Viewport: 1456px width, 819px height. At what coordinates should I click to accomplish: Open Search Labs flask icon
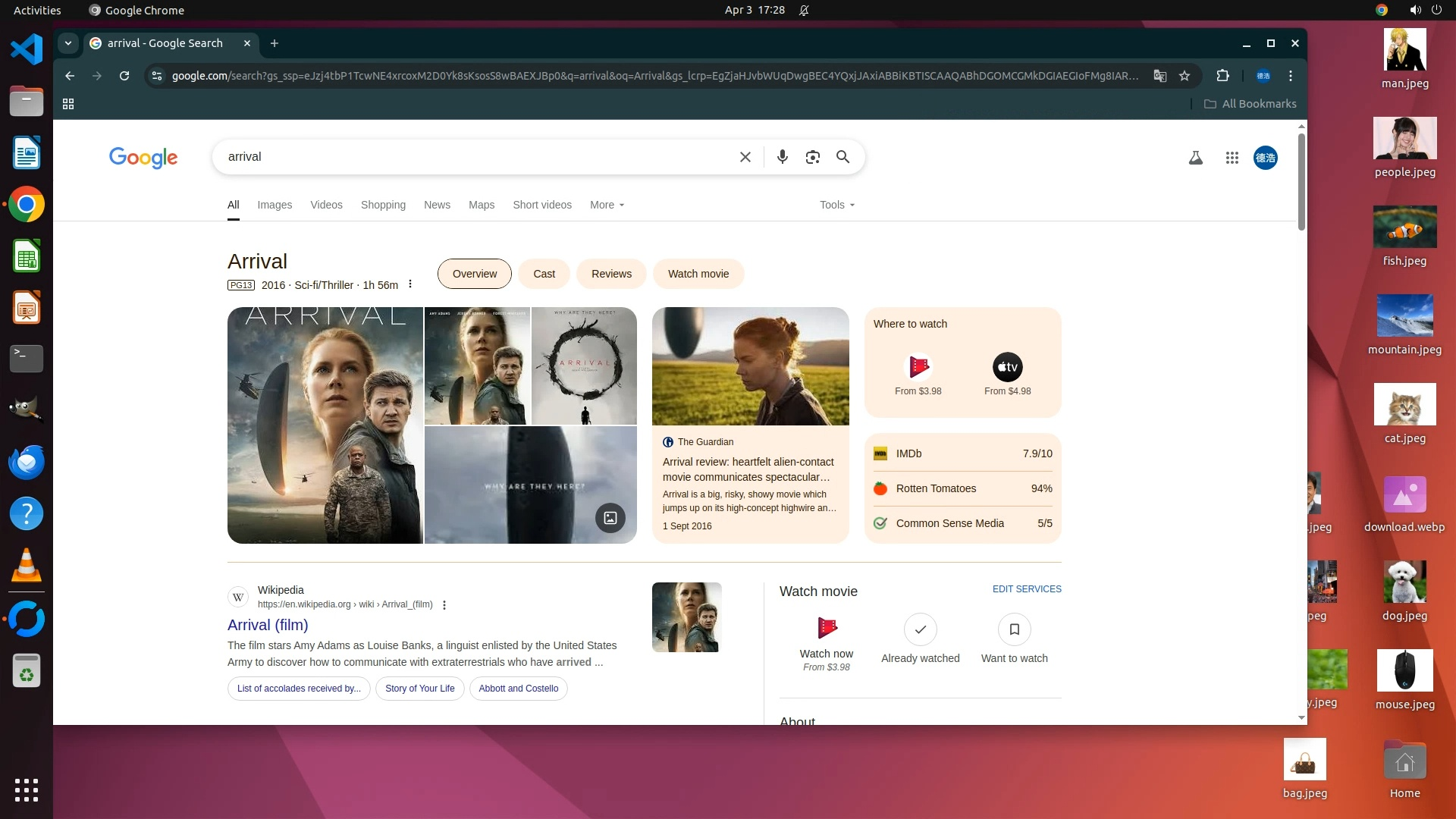tap(1195, 158)
